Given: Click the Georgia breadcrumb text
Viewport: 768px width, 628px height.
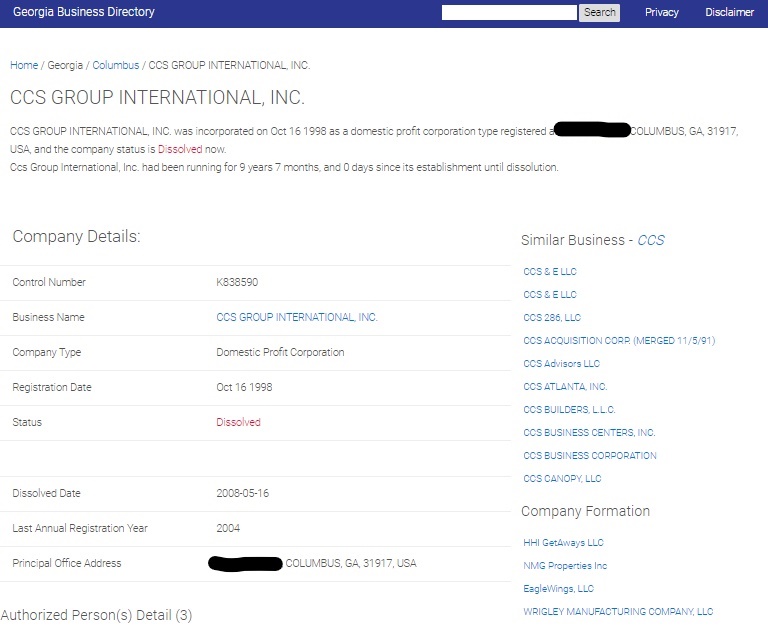Looking at the screenshot, I should pyautogui.click(x=65, y=65).
